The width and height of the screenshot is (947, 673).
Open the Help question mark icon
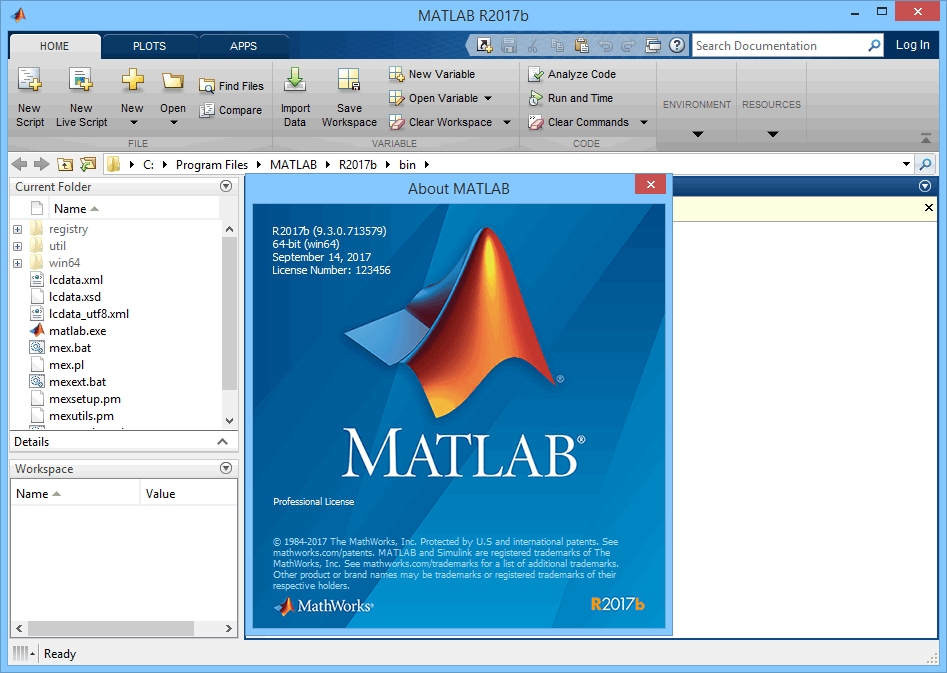(x=677, y=45)
